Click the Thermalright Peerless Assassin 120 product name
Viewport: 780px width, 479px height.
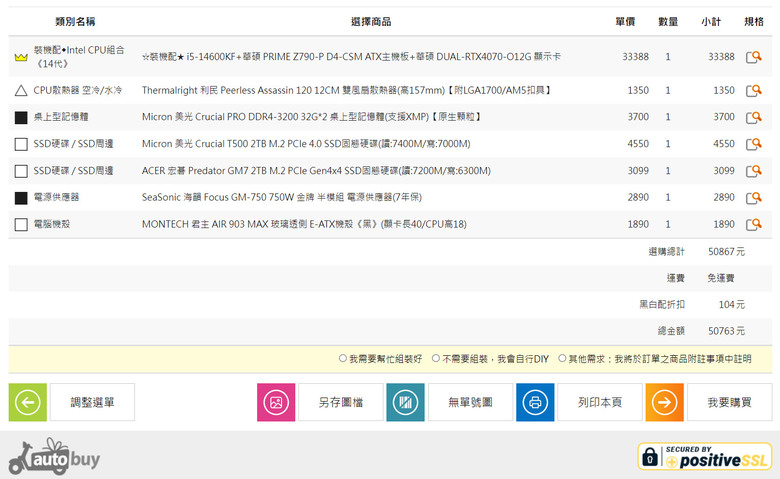347,90
